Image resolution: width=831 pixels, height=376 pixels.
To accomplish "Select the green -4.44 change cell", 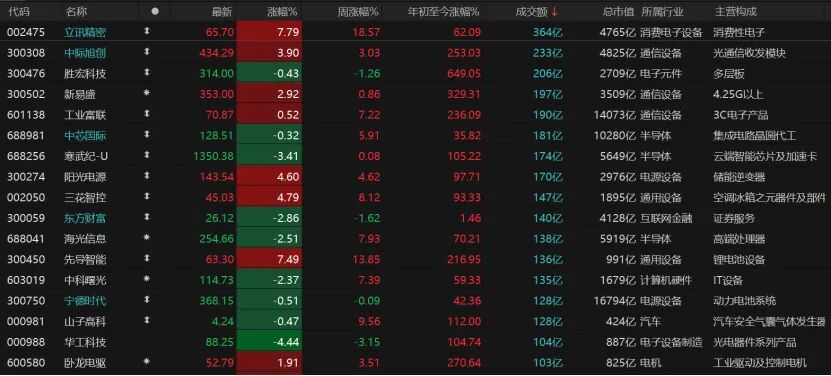I will pyautogui.click(x=269, y=342).
